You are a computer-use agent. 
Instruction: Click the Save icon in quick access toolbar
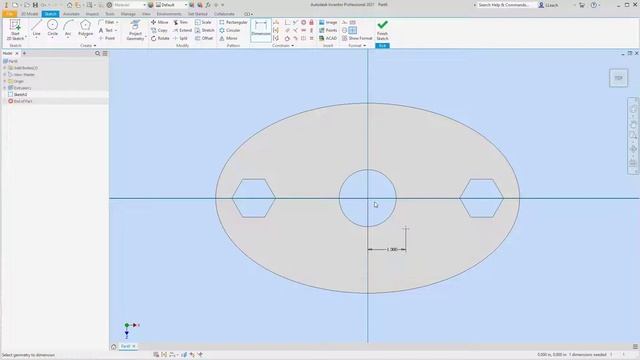coord(35,5)
